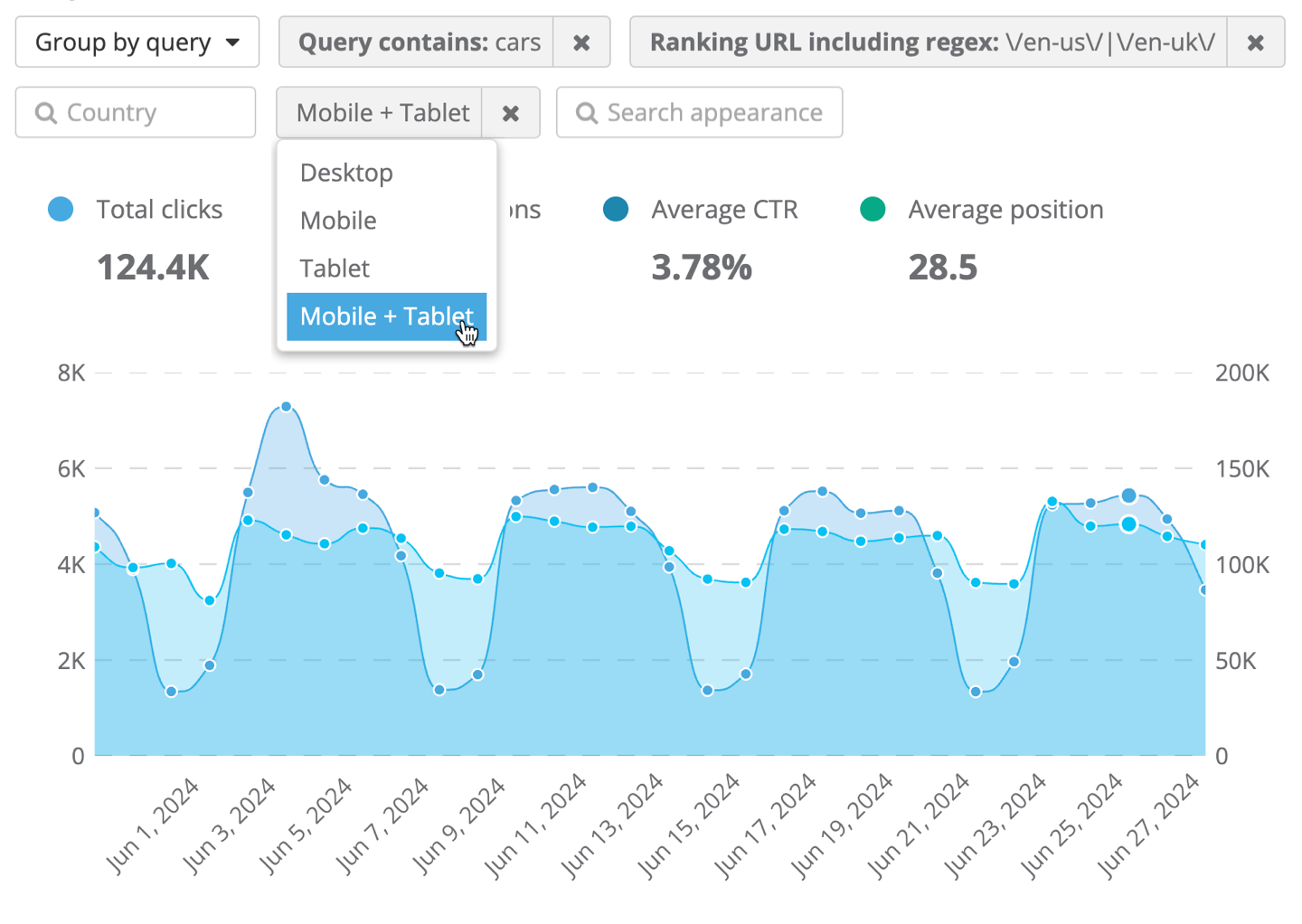Click the Jun 13, 2024 axis label
This screenshot has height=924, width=1302.
(613, 825)
